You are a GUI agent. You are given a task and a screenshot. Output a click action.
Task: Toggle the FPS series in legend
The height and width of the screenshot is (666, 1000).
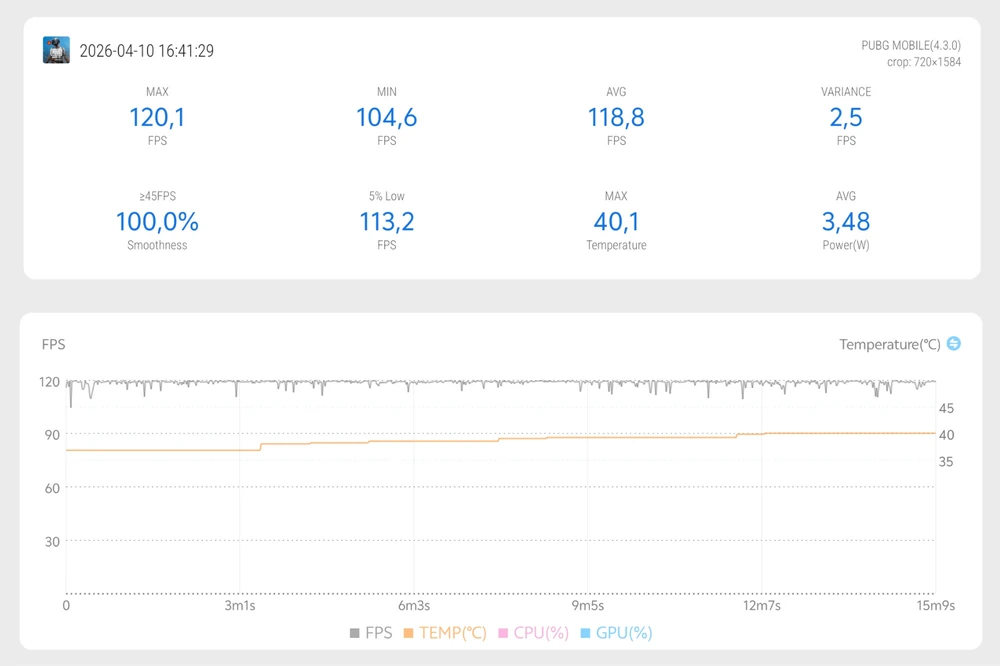point(371,633)
